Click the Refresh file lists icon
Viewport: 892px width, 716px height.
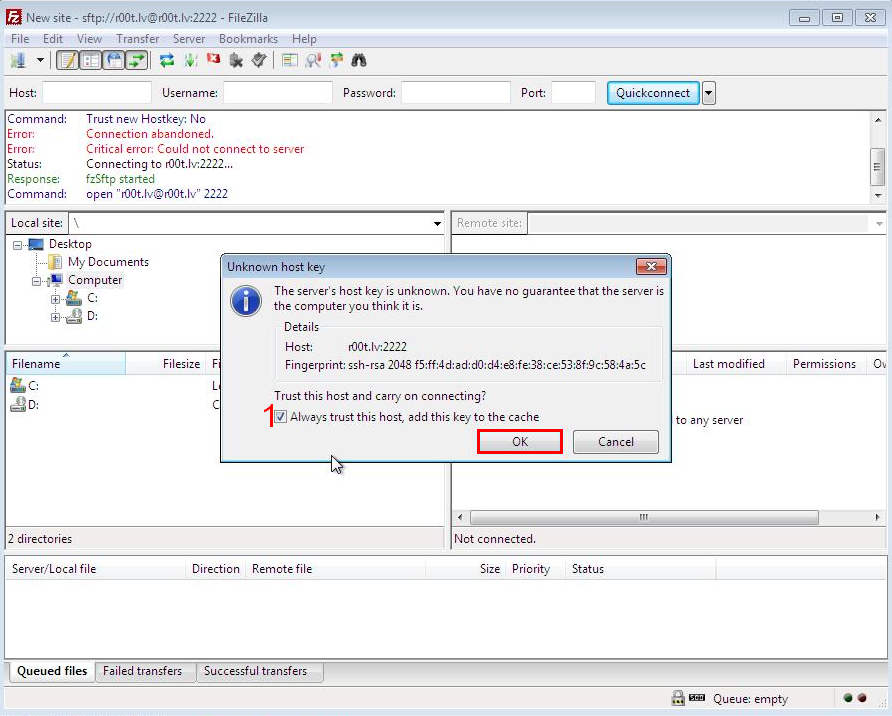[x=167, y=60]
